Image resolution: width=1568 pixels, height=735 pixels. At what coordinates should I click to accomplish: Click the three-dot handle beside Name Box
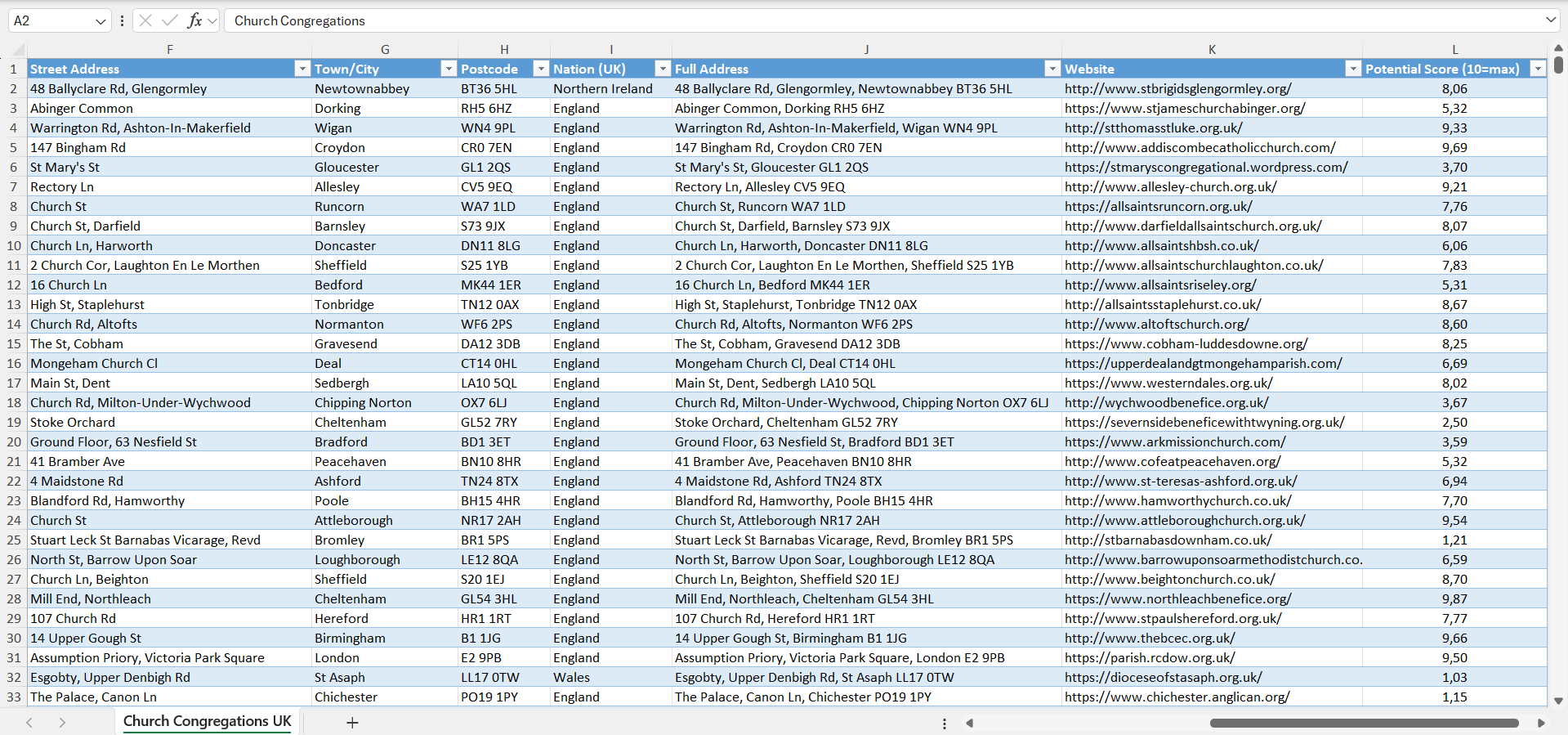(x=122, y=20)
